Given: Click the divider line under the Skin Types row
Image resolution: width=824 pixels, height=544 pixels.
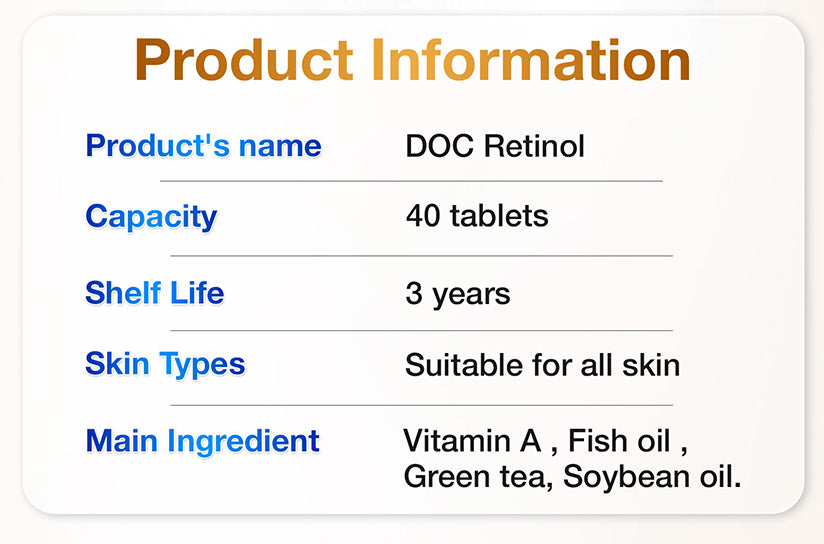Looking at the screenshot, I should pyautogui.click(x=421, y=405).
